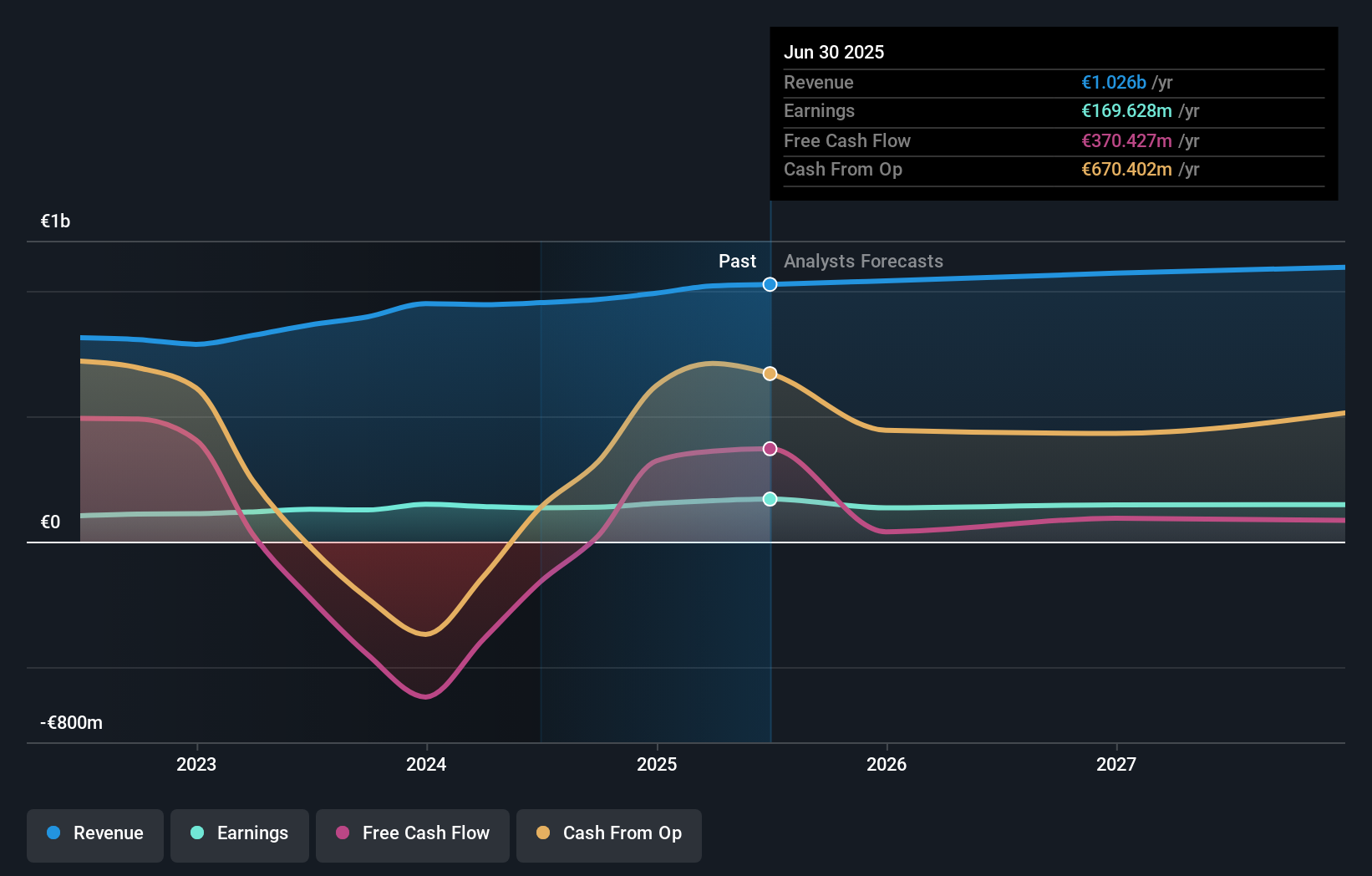Expand the Jun 30 2025 tooltip panel

click(1054, 115)
